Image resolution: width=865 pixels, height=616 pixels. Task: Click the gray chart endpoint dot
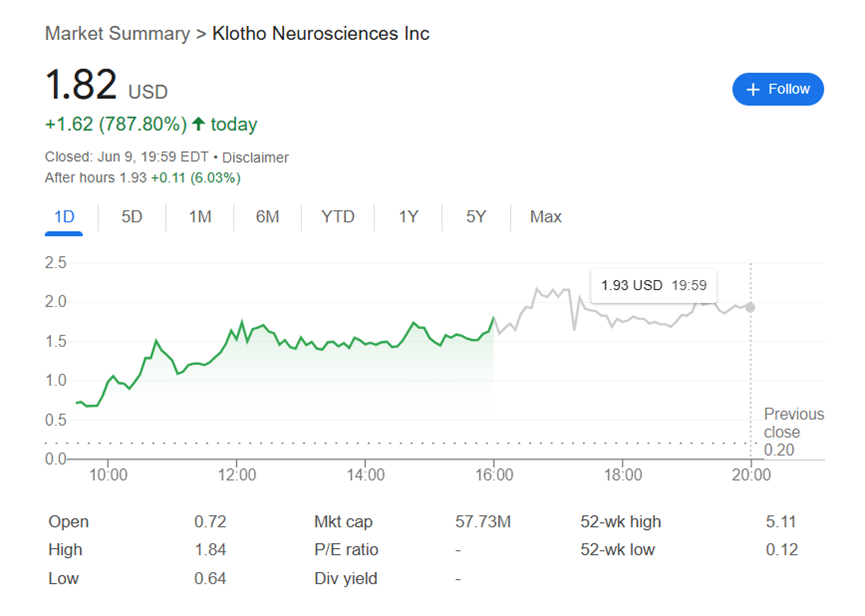tap(750, 307)
